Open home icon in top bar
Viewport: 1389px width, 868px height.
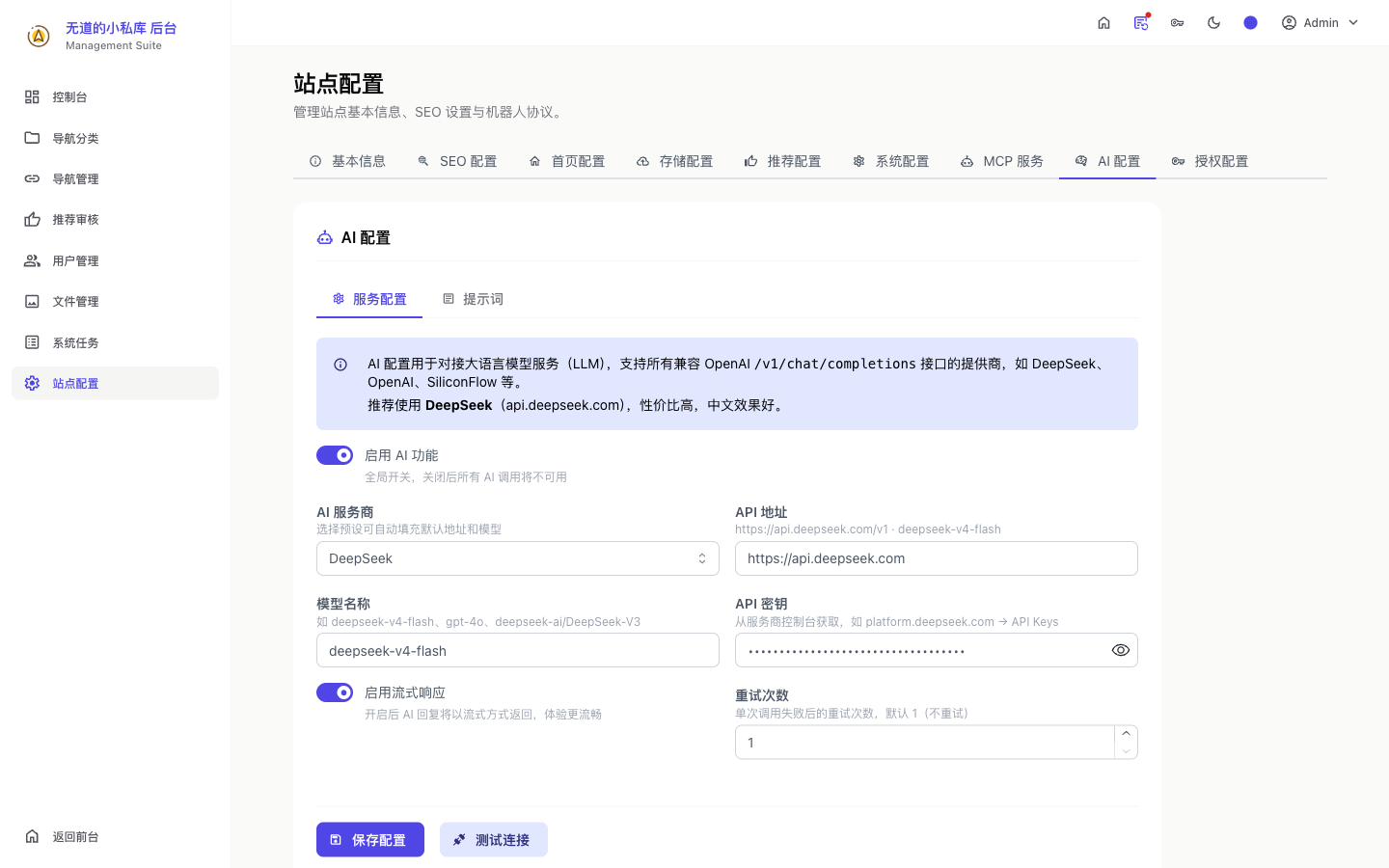click(x=1103, y=23)
